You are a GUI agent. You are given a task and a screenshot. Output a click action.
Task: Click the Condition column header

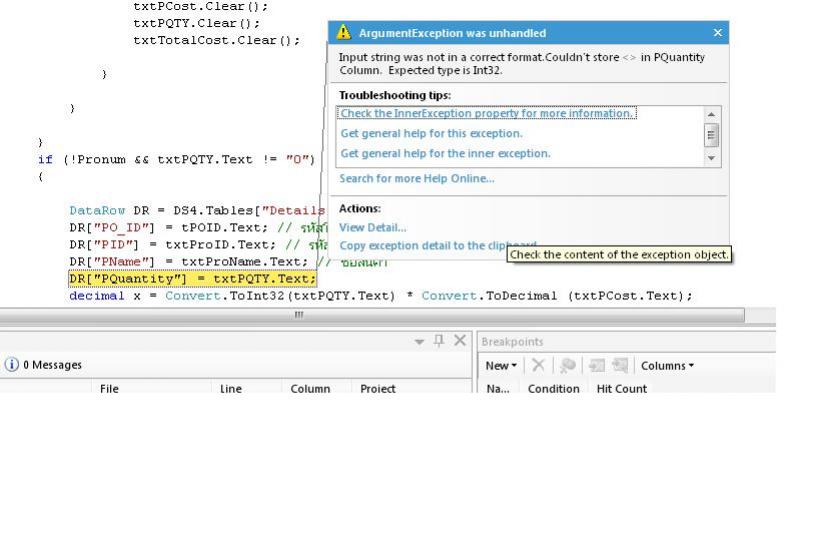(x=554, y=388)
